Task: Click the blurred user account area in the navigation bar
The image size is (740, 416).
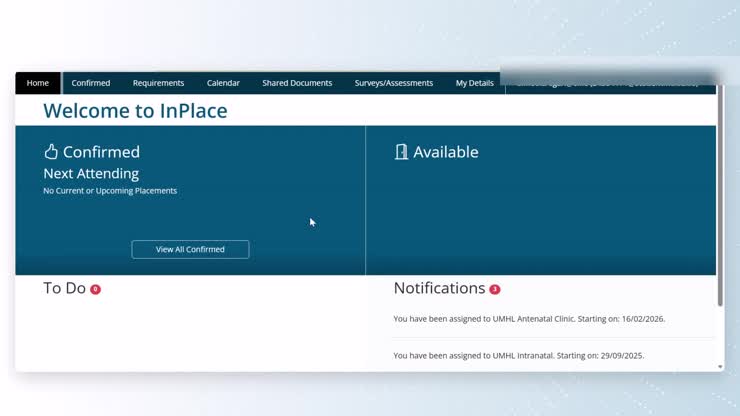Action: (x=609, y=84)
